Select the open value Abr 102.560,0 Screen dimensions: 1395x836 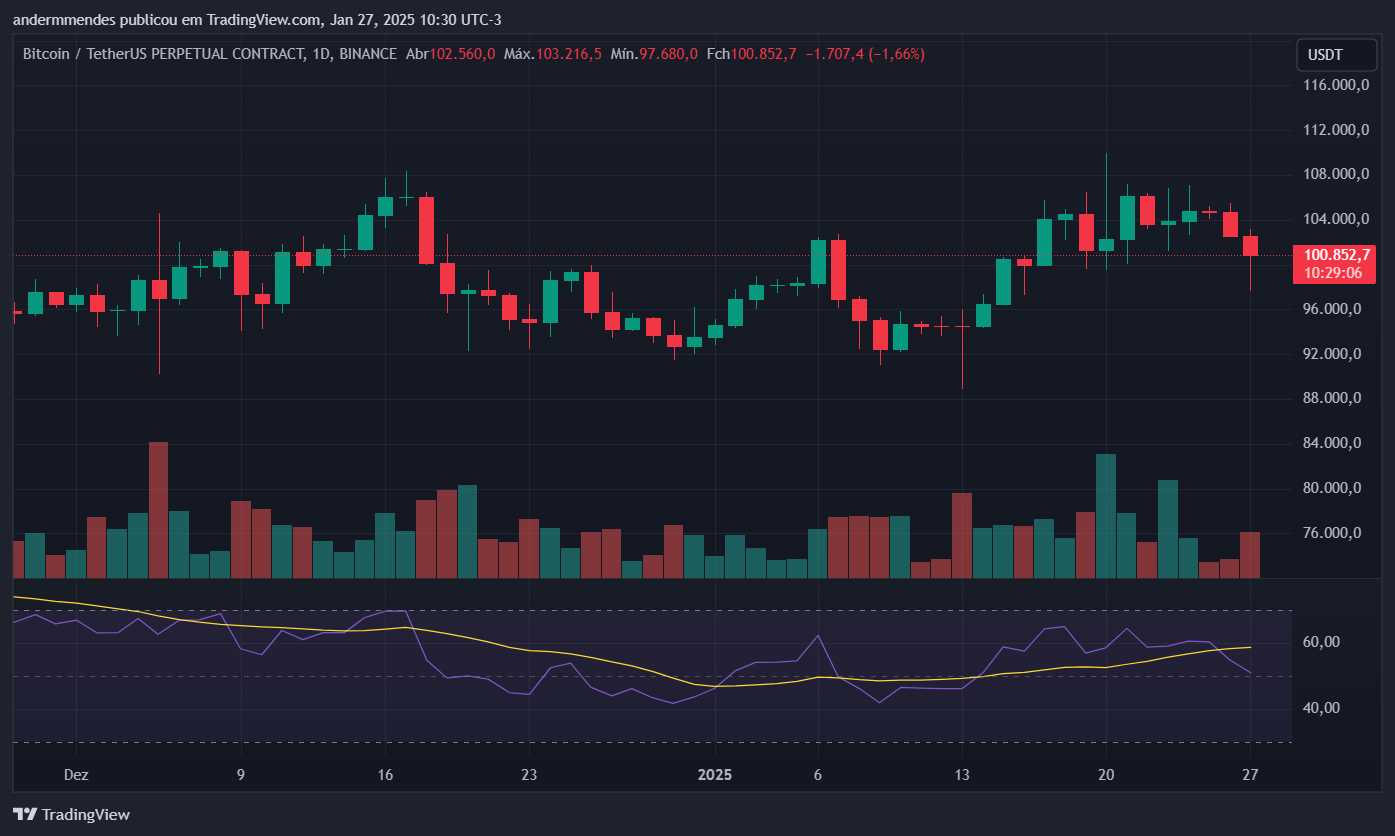coord(450,54)
